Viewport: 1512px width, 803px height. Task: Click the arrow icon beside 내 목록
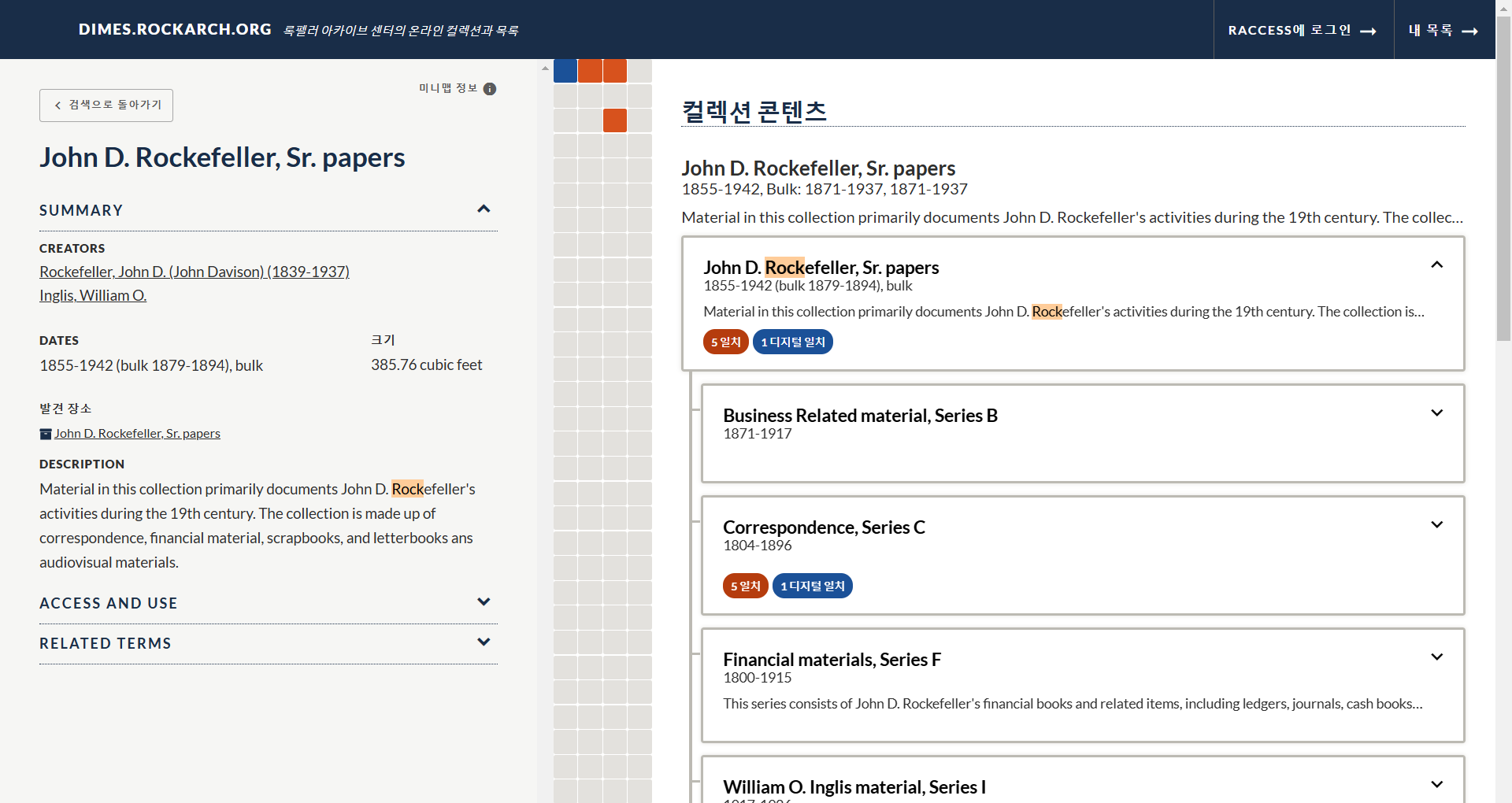pyautogui.click(x=1469, y=31)
